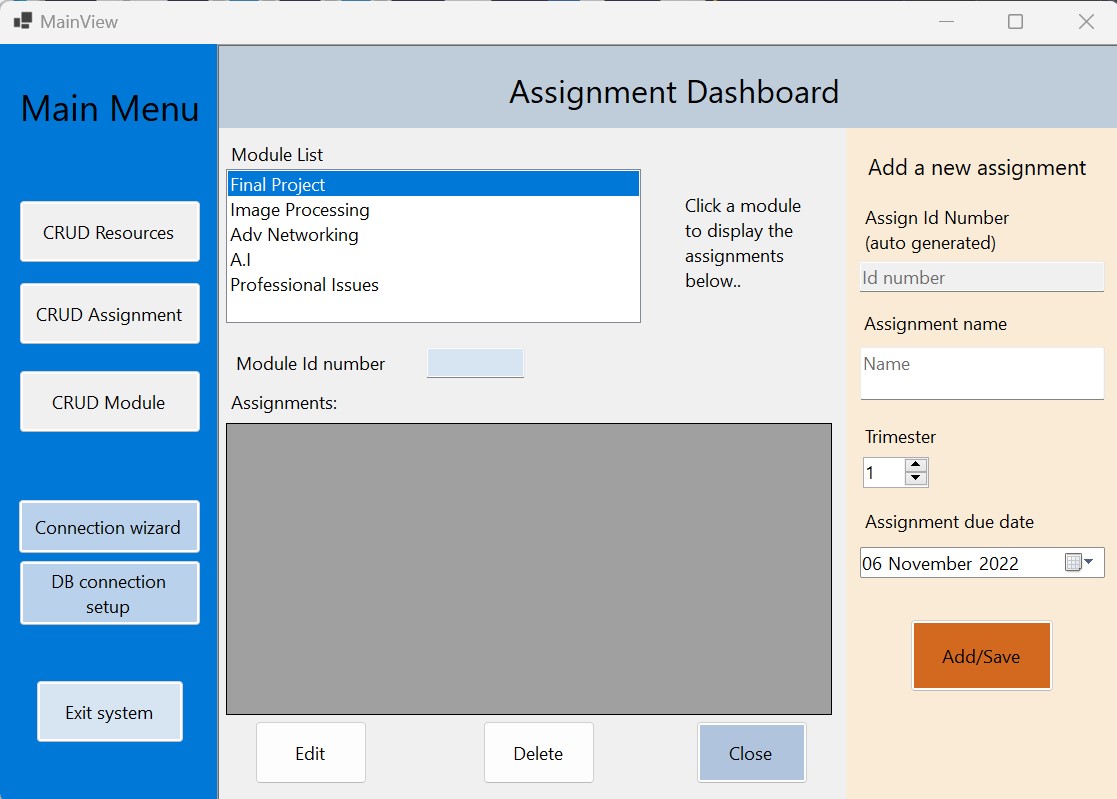The image size is (1117, 799).
Task: Delete the selected assignment
Action: click(x=538, y=753)
